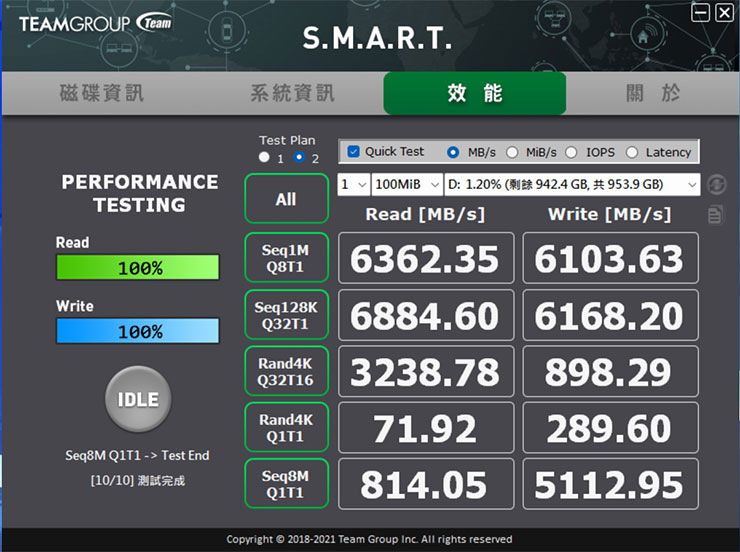Start the Rand4K Q32T16 test
The width and height of the screenshot is (740, 552).
coord(286,371)
